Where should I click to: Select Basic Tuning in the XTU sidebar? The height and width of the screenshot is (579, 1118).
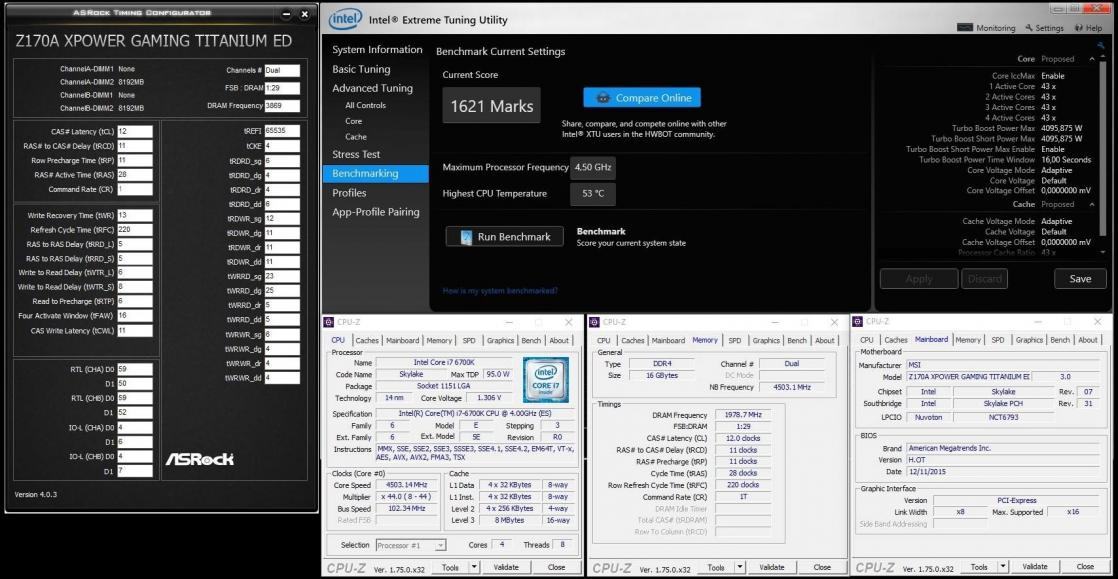(x=361, y=69)
